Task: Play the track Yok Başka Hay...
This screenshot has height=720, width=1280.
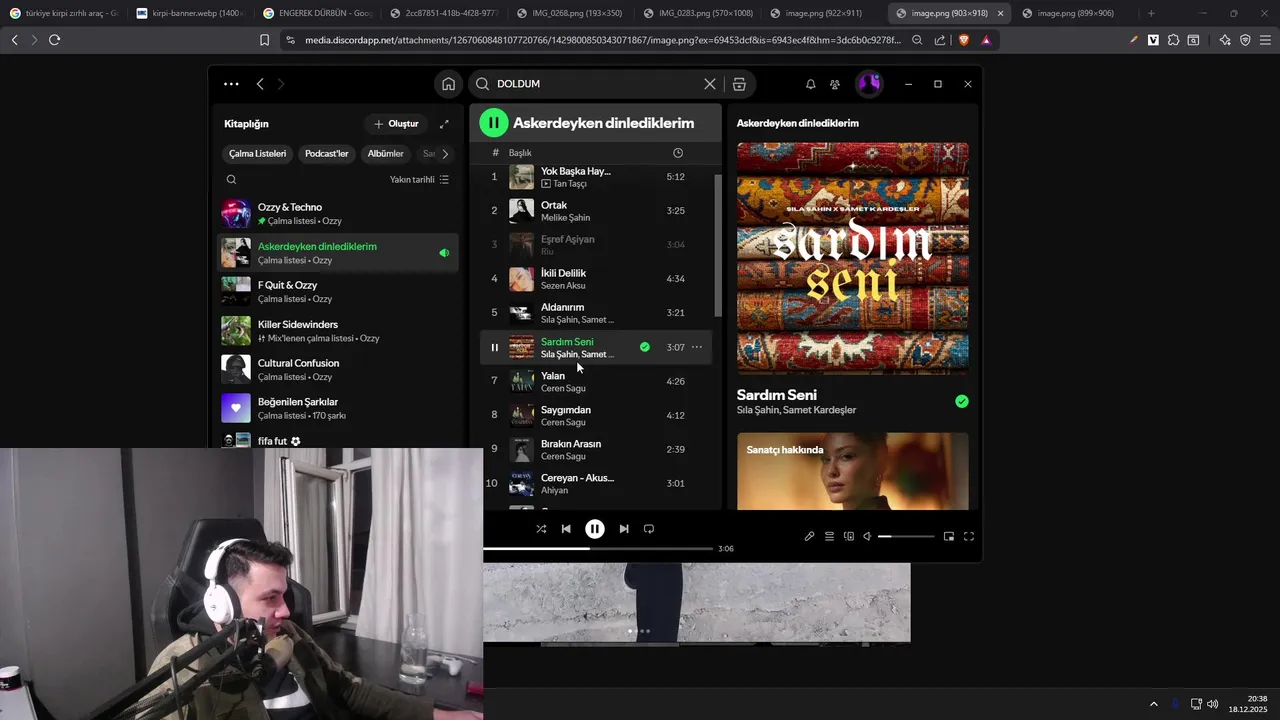Action: [596, 177]
